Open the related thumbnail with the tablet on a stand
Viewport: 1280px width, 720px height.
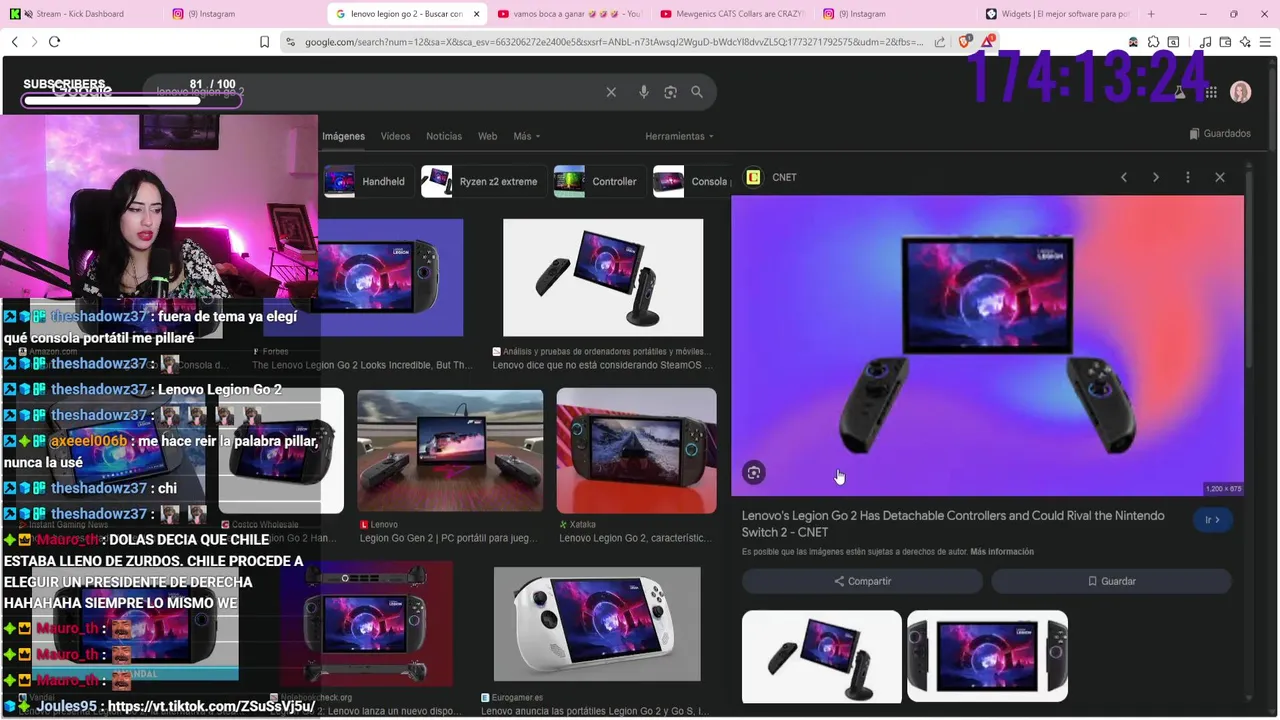click(x=822, y=656)
